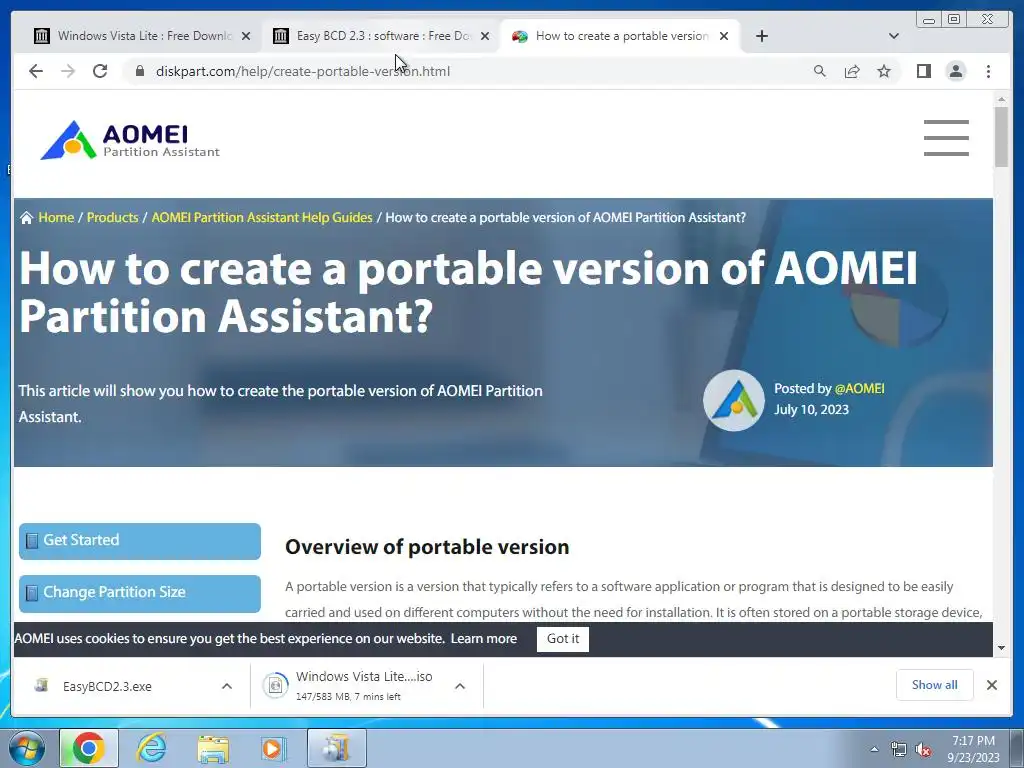Open a new browser tab
The image size is (1024, 768).
point(761,36)
